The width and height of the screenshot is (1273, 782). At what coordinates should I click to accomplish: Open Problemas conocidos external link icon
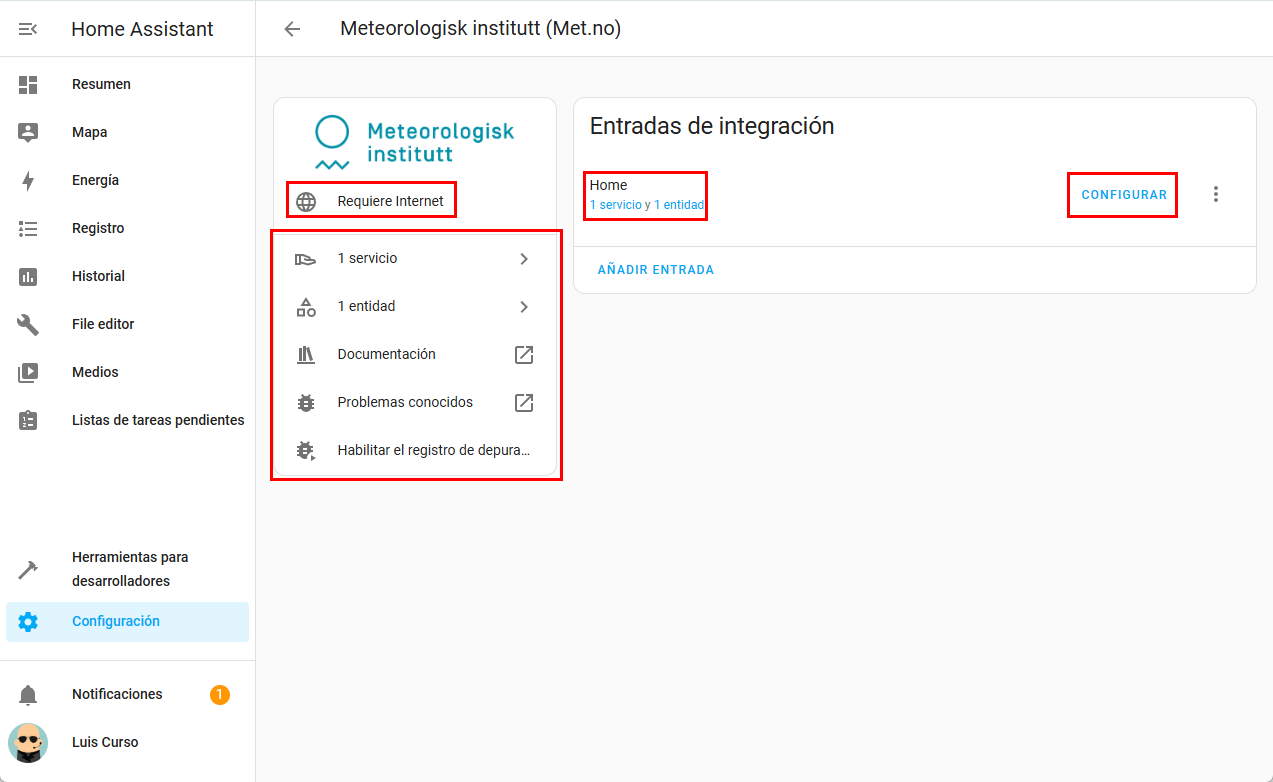point(524,403)
